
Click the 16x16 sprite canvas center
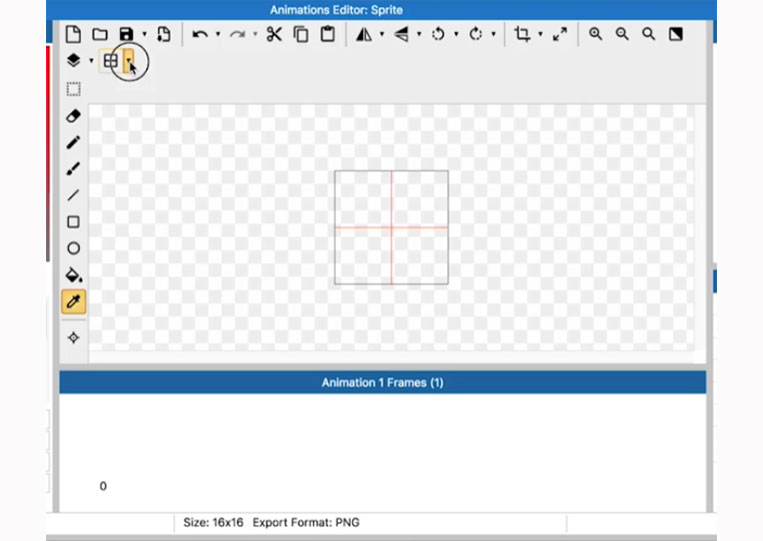[x=391, y=227]
